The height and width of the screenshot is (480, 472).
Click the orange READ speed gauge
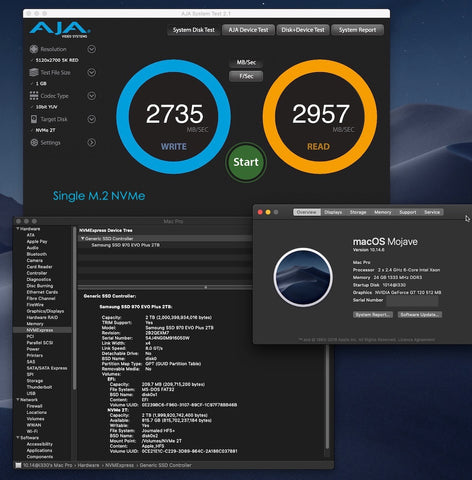pyautogui.click(x=320, y=117)
